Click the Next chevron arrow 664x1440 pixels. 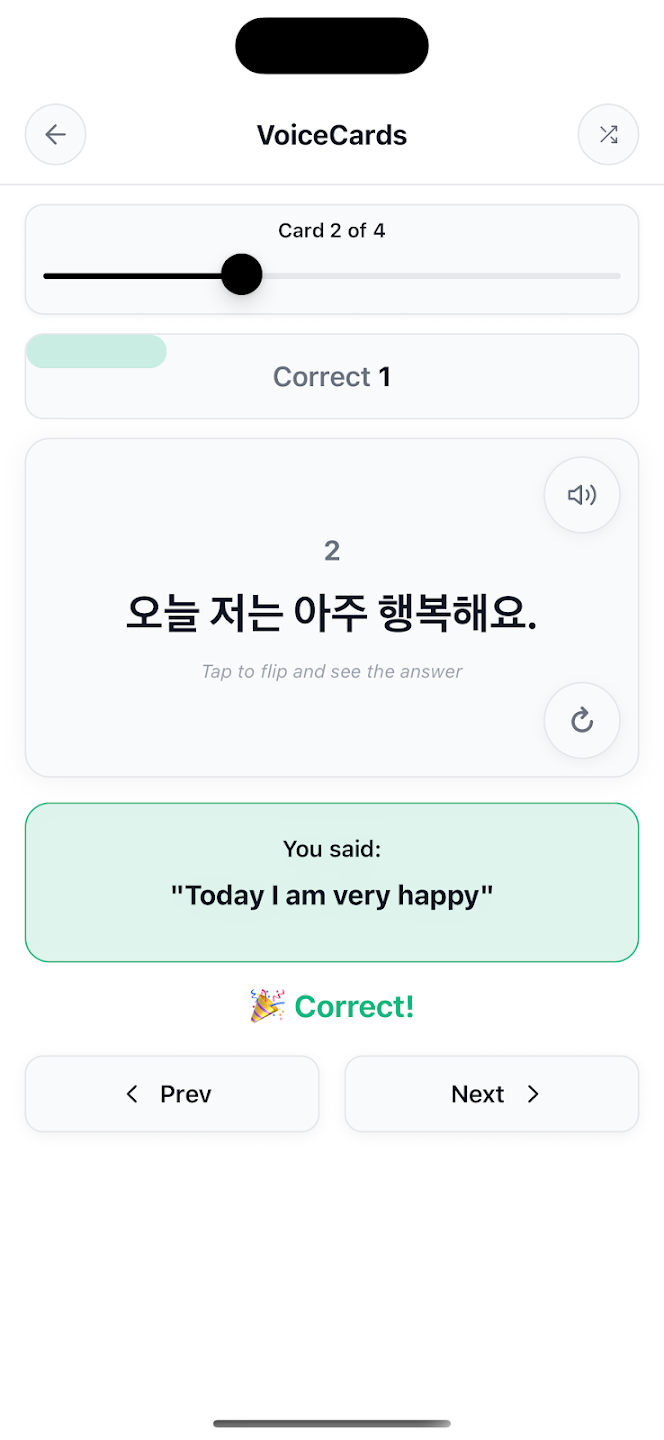click(532, 1093)
